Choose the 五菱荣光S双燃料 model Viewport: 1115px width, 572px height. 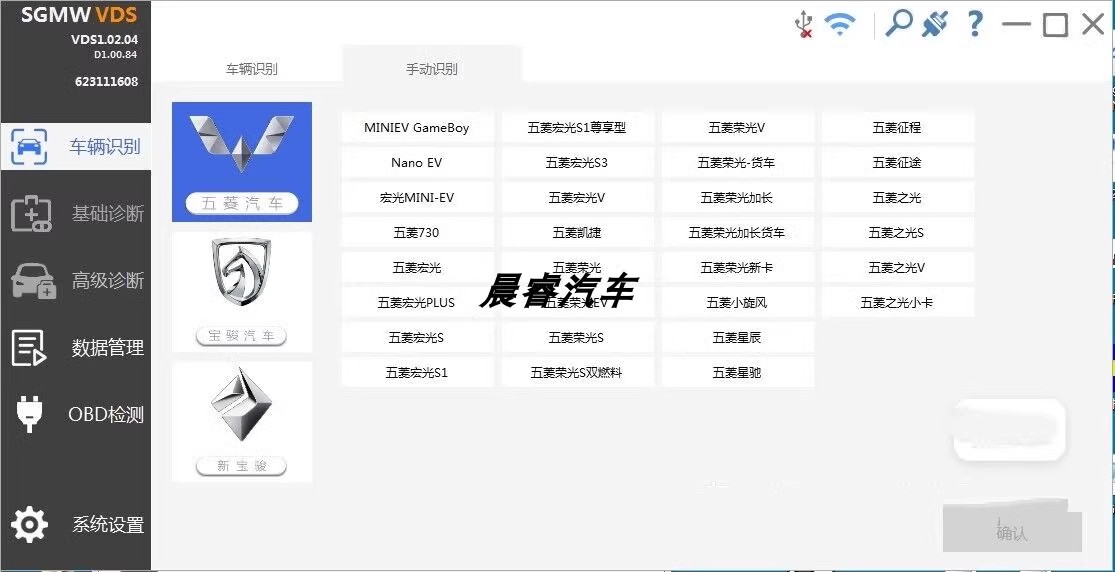tap(577, 372)
